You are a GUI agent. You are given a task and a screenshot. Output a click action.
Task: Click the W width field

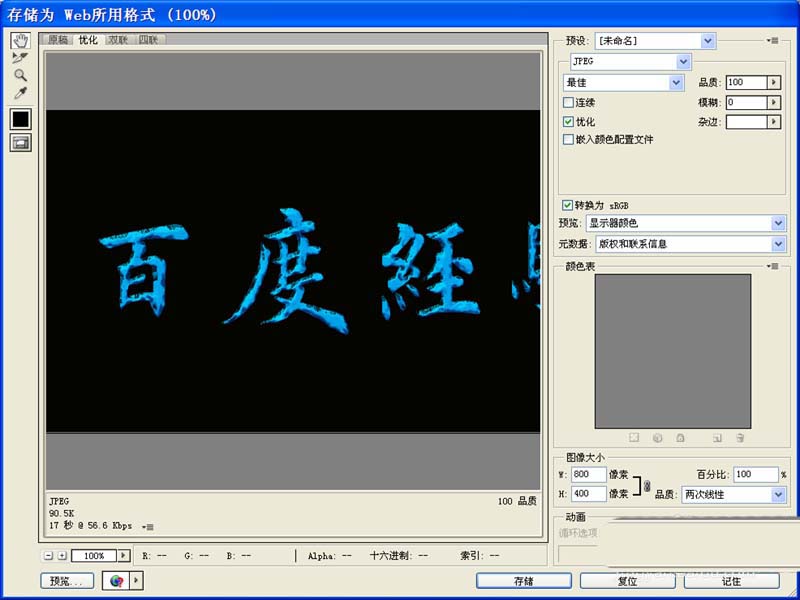588,474
